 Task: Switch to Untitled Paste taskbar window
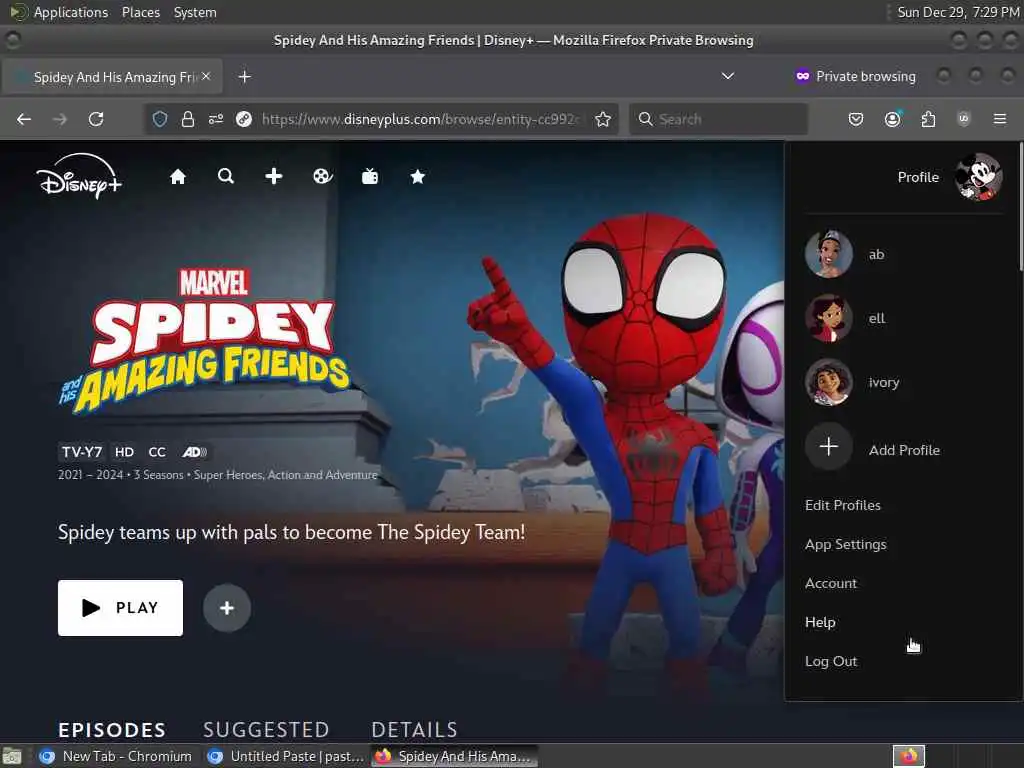(284, 756)
